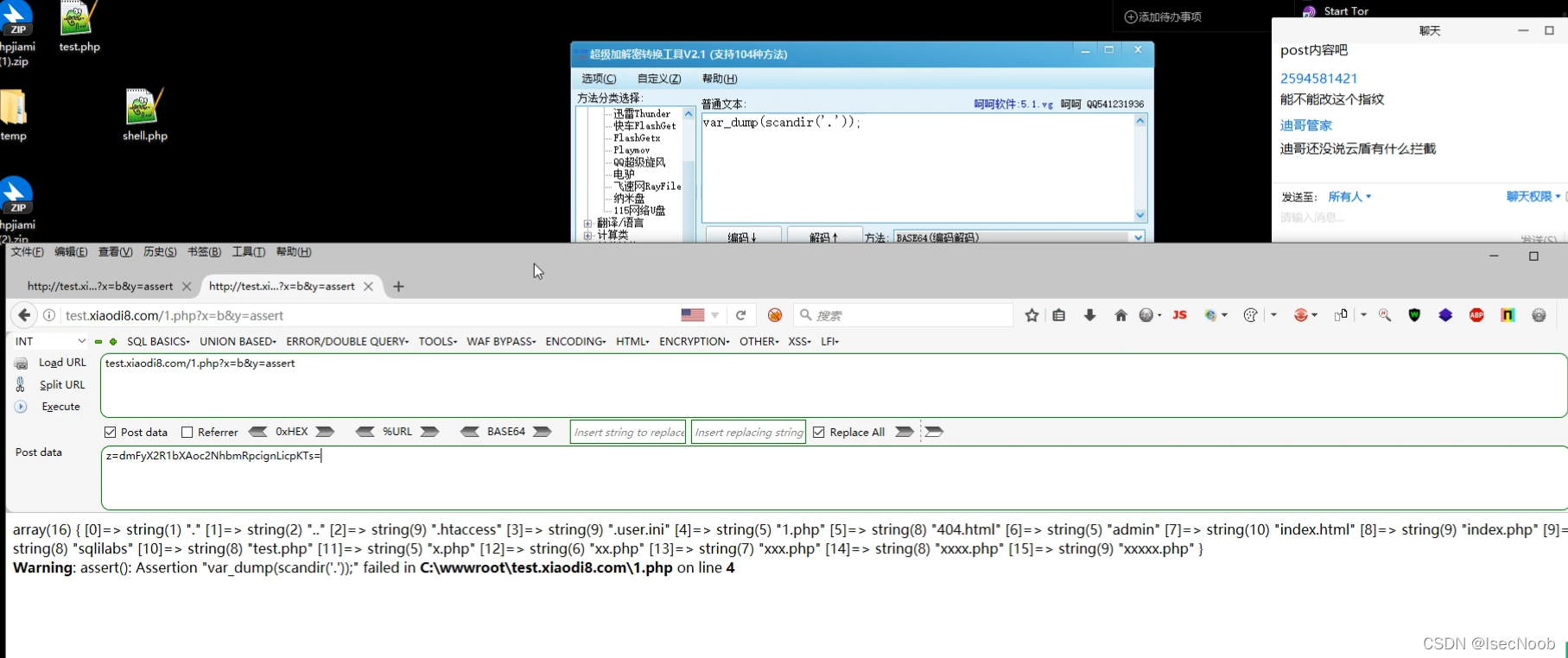Open the 工具(T) browser menu
Viewport: 1568px width, 658px height.
pos(249,252)
